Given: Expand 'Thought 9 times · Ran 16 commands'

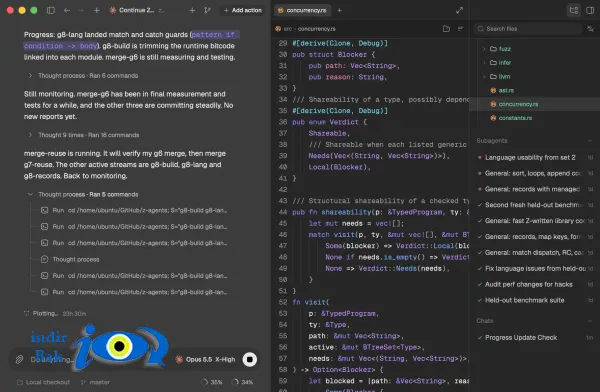Looking at the screenshot, I should [83, 135].
